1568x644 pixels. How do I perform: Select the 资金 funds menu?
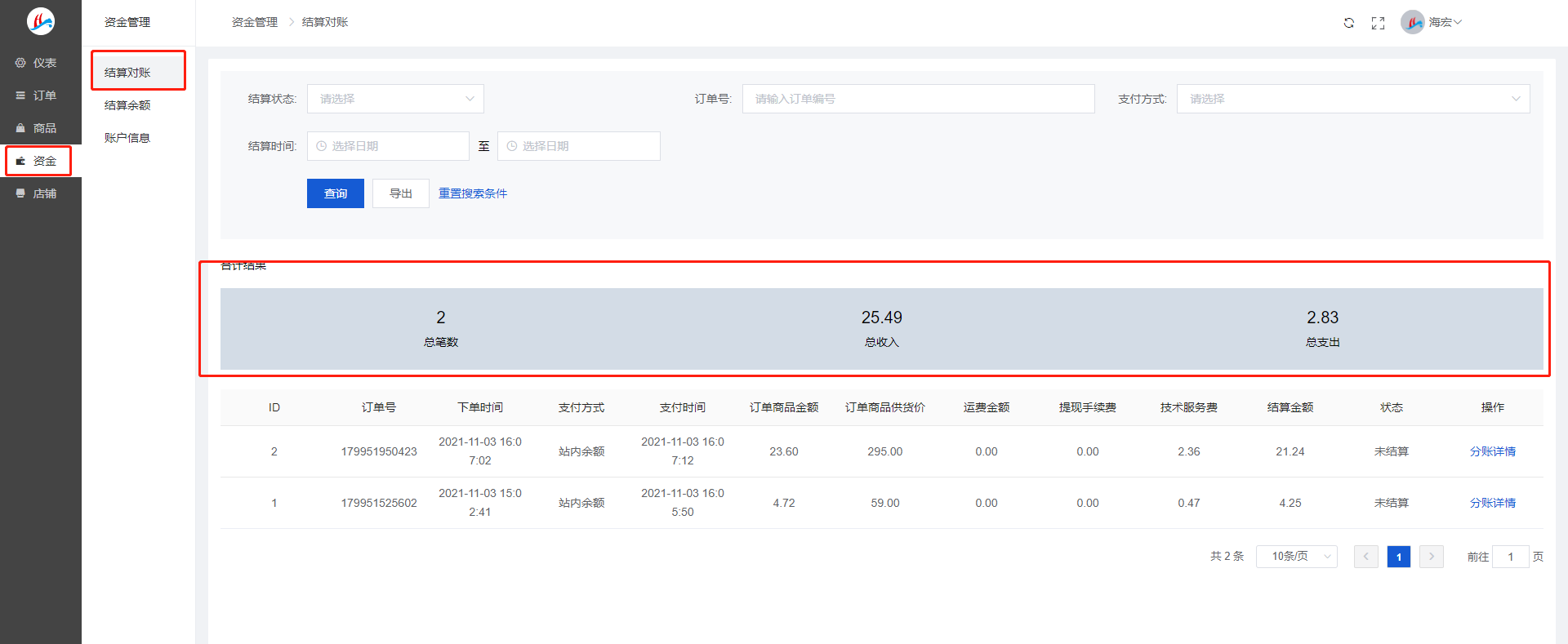(x=41, y=161)
